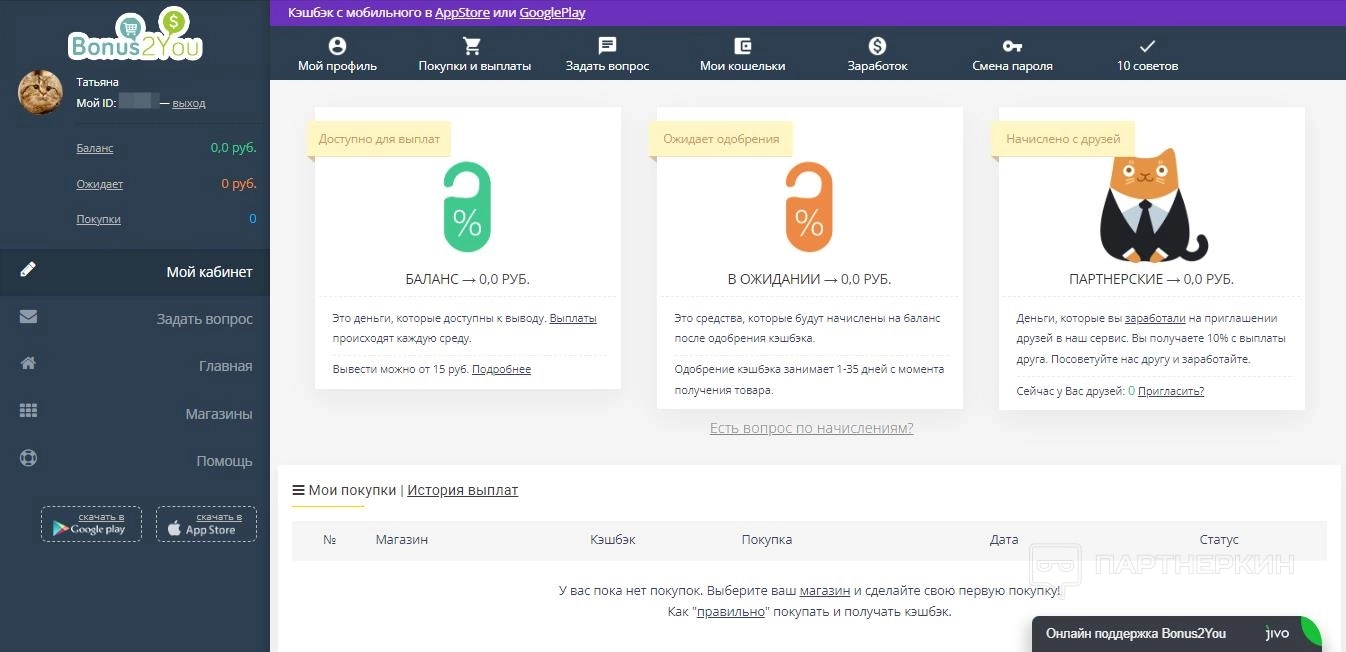The image size is (1346, 652).
Task: Click the Bonus2You logo
Action: [x=135, y=35]
